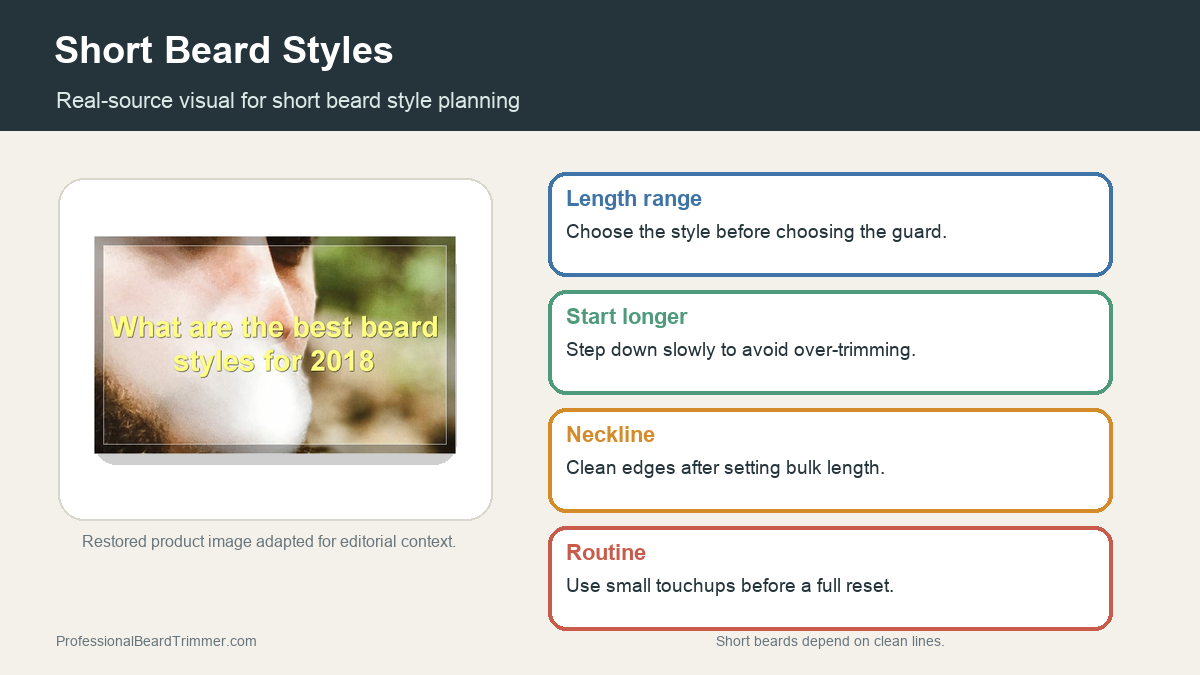Click the footer "Short beards depend on clean lines."

point(830,641)
